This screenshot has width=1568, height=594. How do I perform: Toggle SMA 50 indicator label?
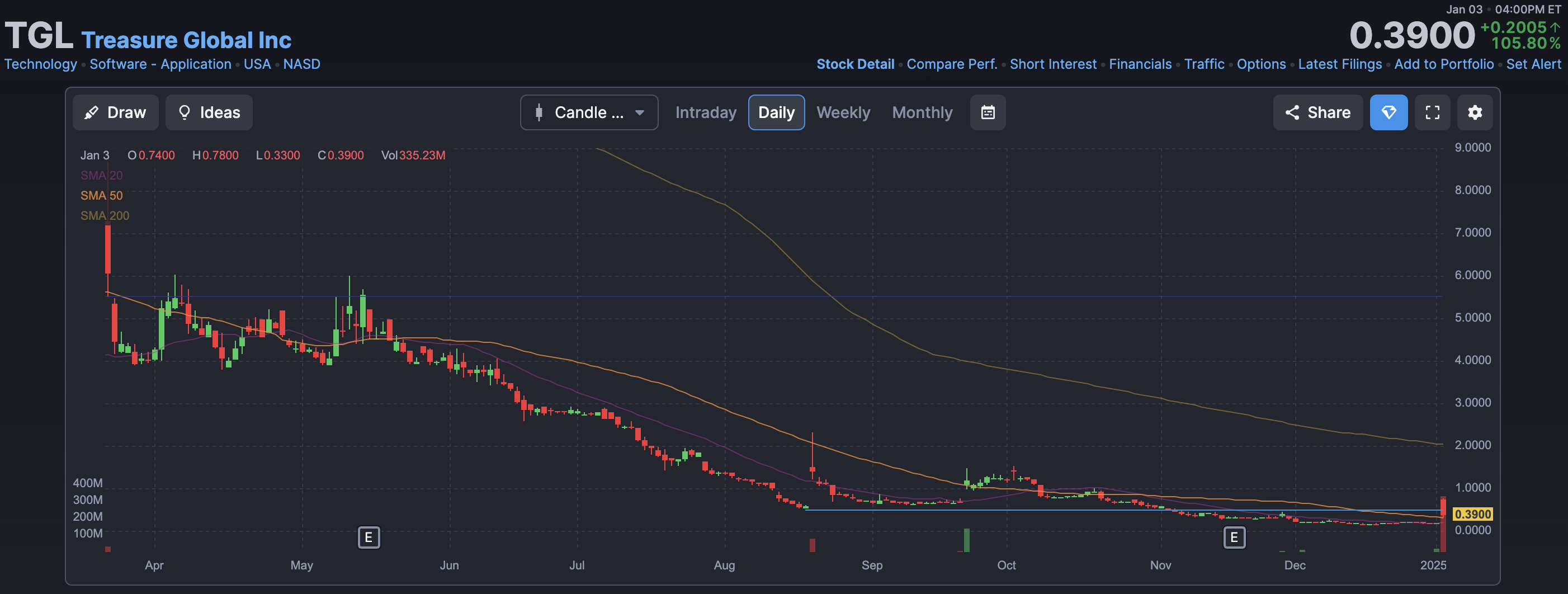[x=102, y=195]
